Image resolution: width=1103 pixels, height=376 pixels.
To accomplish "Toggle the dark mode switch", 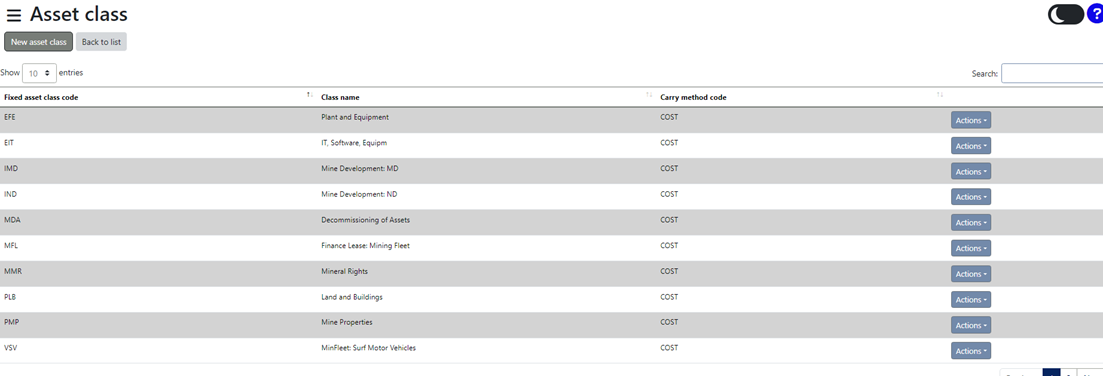I will point(1066,14).
